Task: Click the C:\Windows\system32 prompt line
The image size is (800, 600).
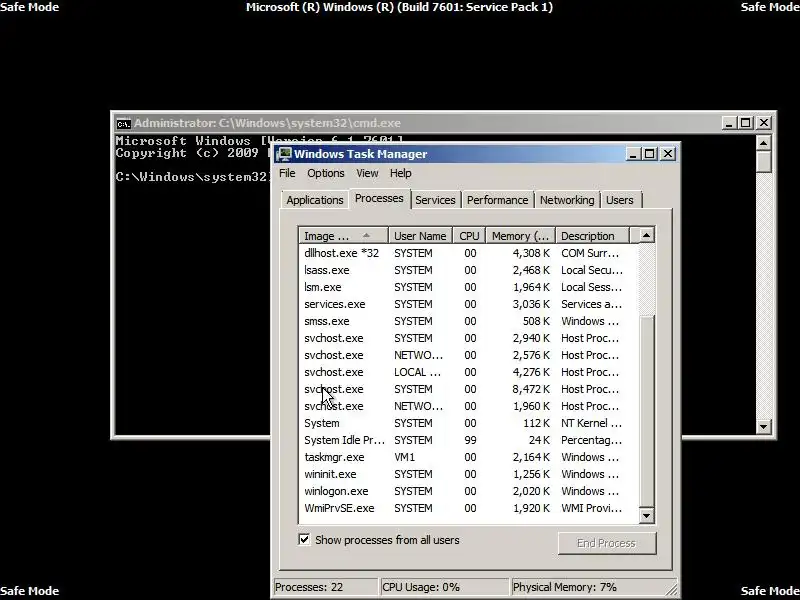Action: (x=191, y=177)
